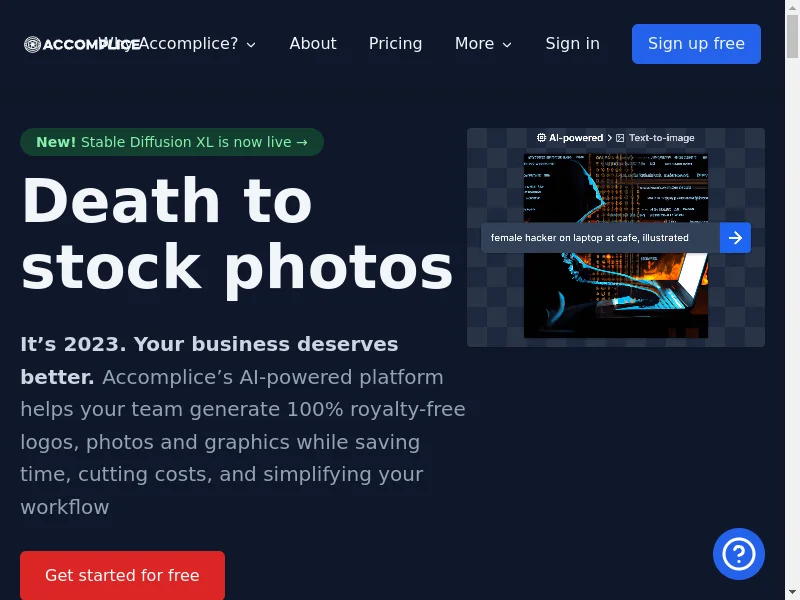Image resolution: width=800 pixels, height=600 pixels.
Task: Click the breadcrumb chevron after AI-powered
Action: coord(610,138)
